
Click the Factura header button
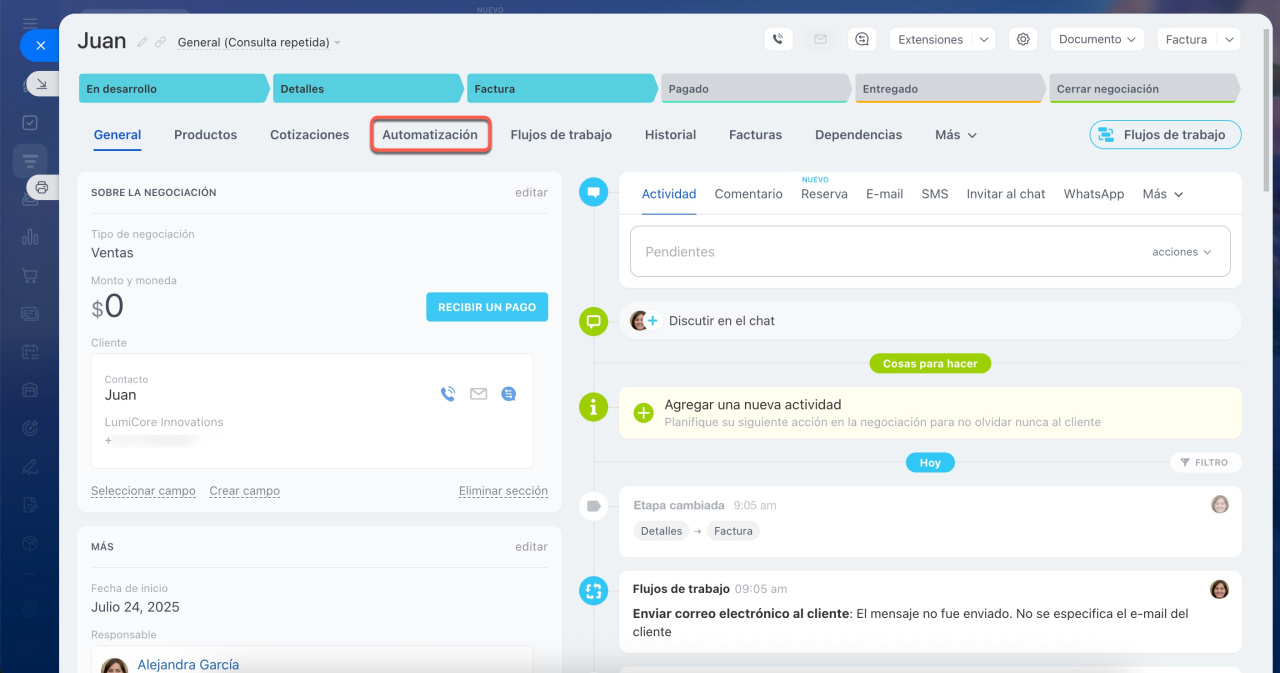point(1186,39)
